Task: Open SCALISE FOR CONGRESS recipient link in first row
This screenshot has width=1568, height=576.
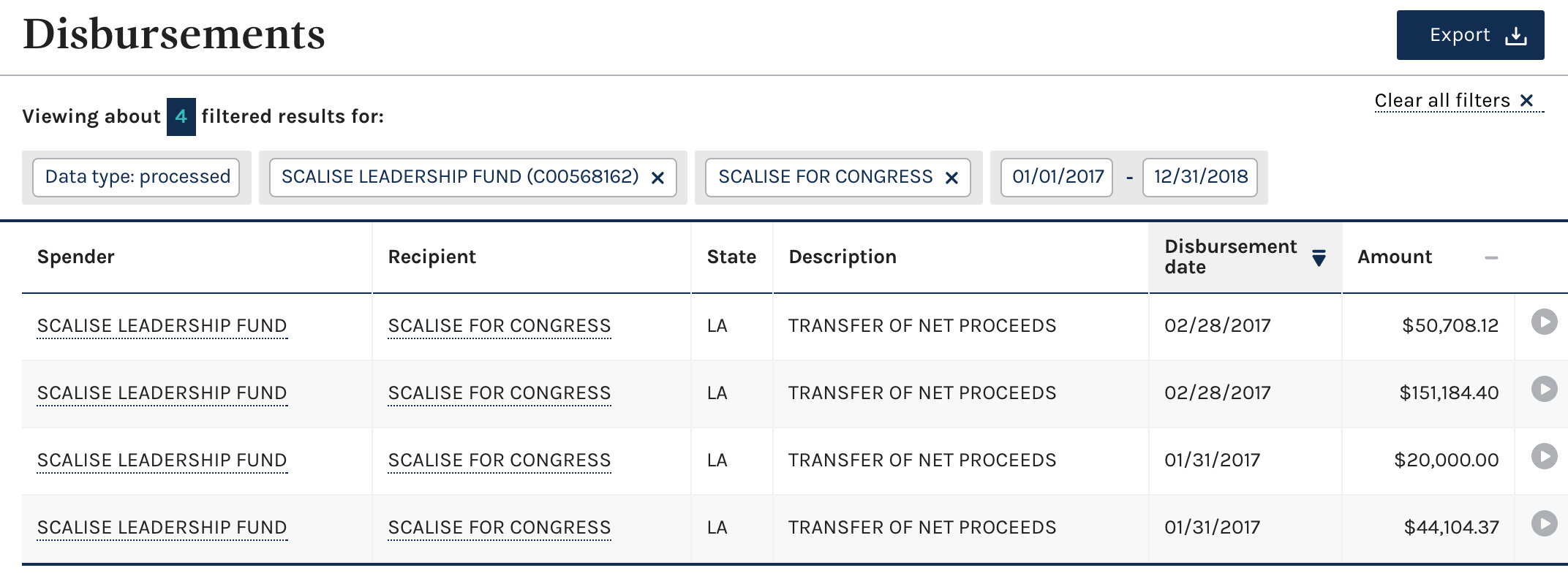Action: [x=499, y=326]
